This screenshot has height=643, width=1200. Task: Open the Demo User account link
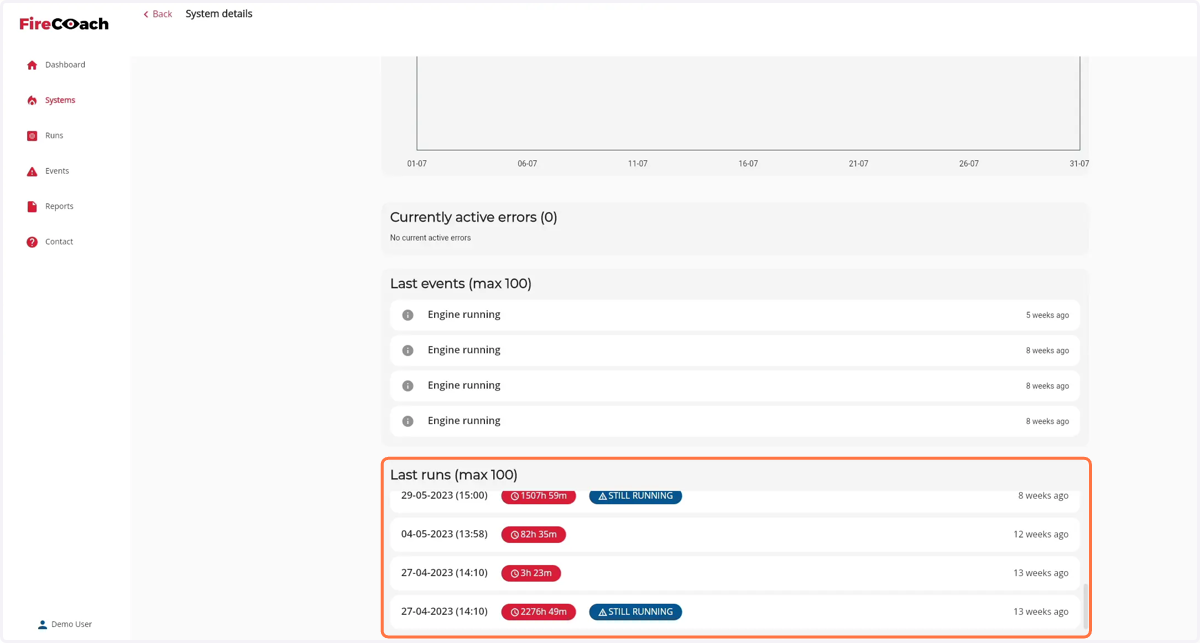65,624
